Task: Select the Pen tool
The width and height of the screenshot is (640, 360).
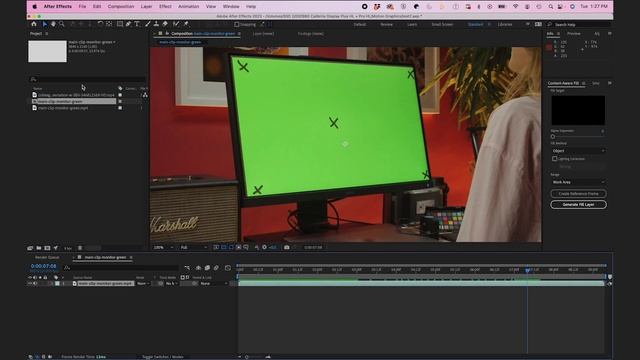Action: tap(129, 24)
